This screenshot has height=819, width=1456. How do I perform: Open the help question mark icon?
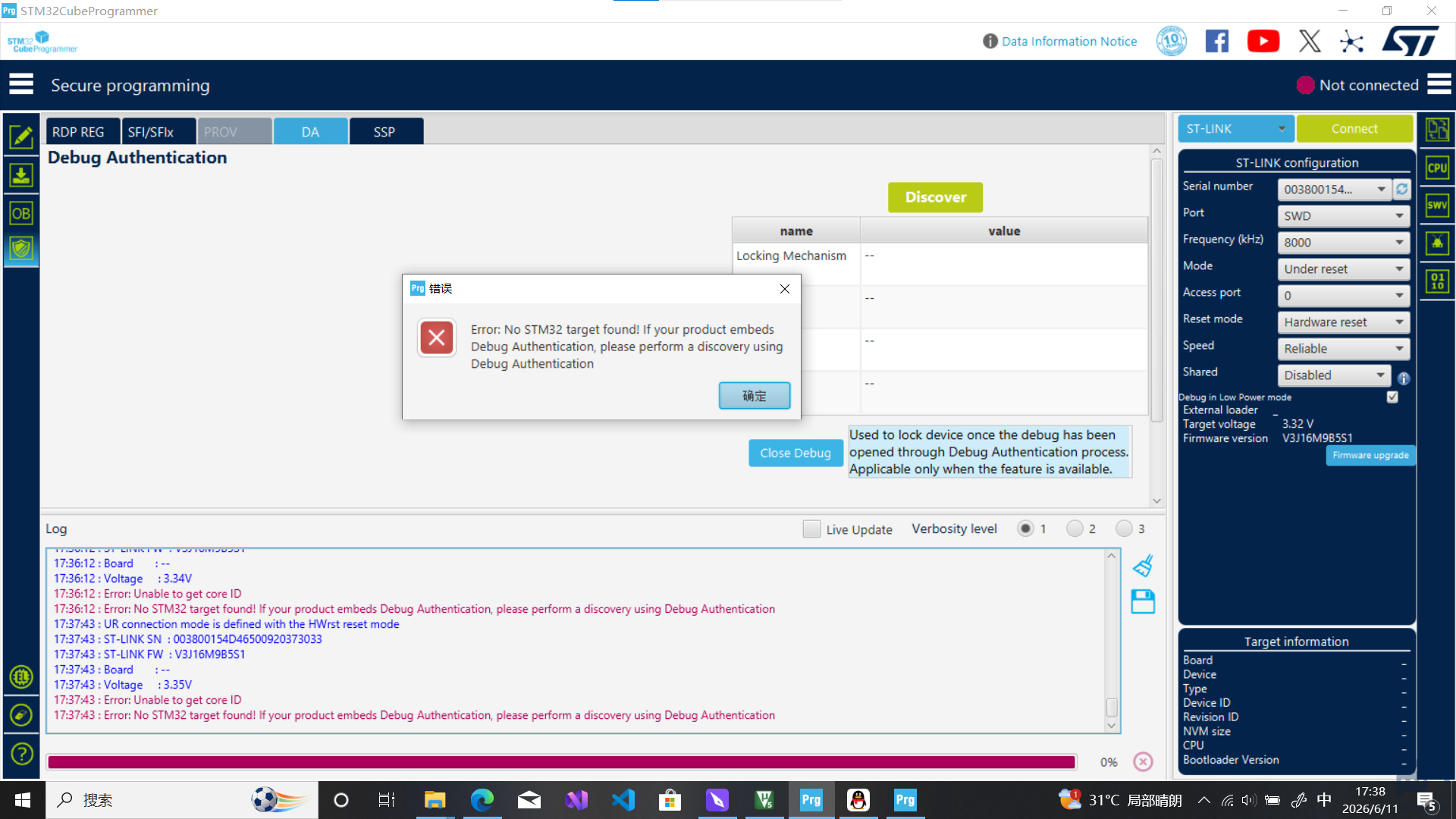(x=21, y=754)
